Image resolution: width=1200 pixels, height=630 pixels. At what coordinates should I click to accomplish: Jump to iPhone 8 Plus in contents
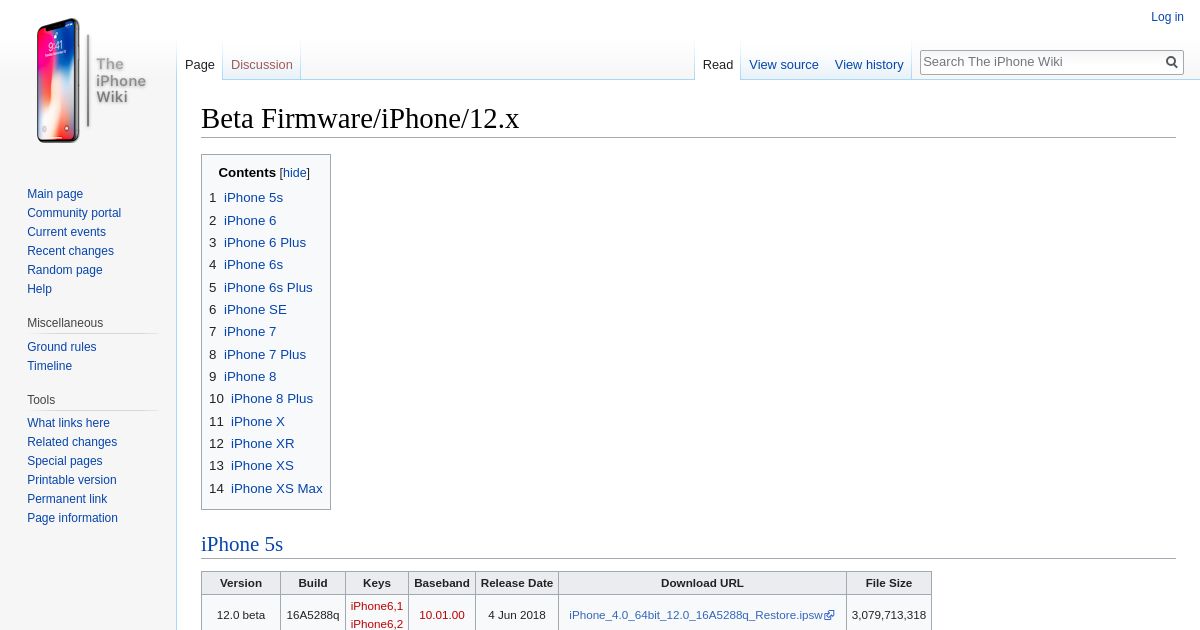pyautogui.click(x=272, y=398)
